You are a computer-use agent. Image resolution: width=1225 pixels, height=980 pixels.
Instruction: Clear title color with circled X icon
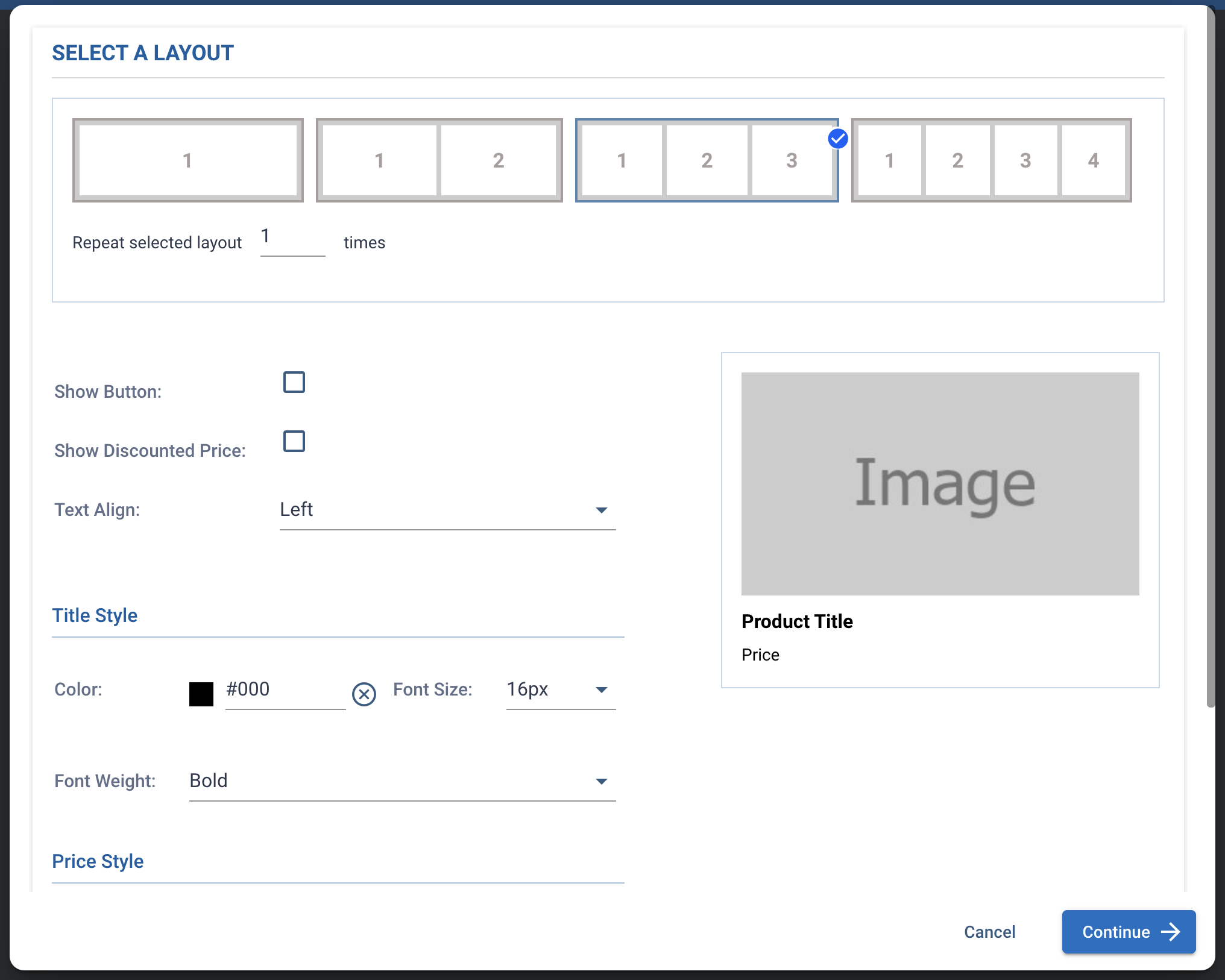[x=364, y=694]
